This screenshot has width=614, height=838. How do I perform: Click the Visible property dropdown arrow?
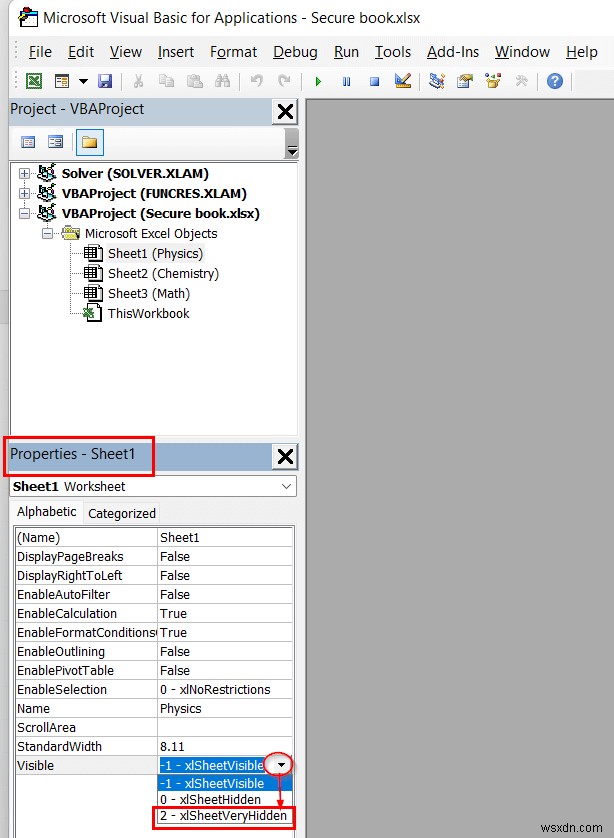pos(281,765)
